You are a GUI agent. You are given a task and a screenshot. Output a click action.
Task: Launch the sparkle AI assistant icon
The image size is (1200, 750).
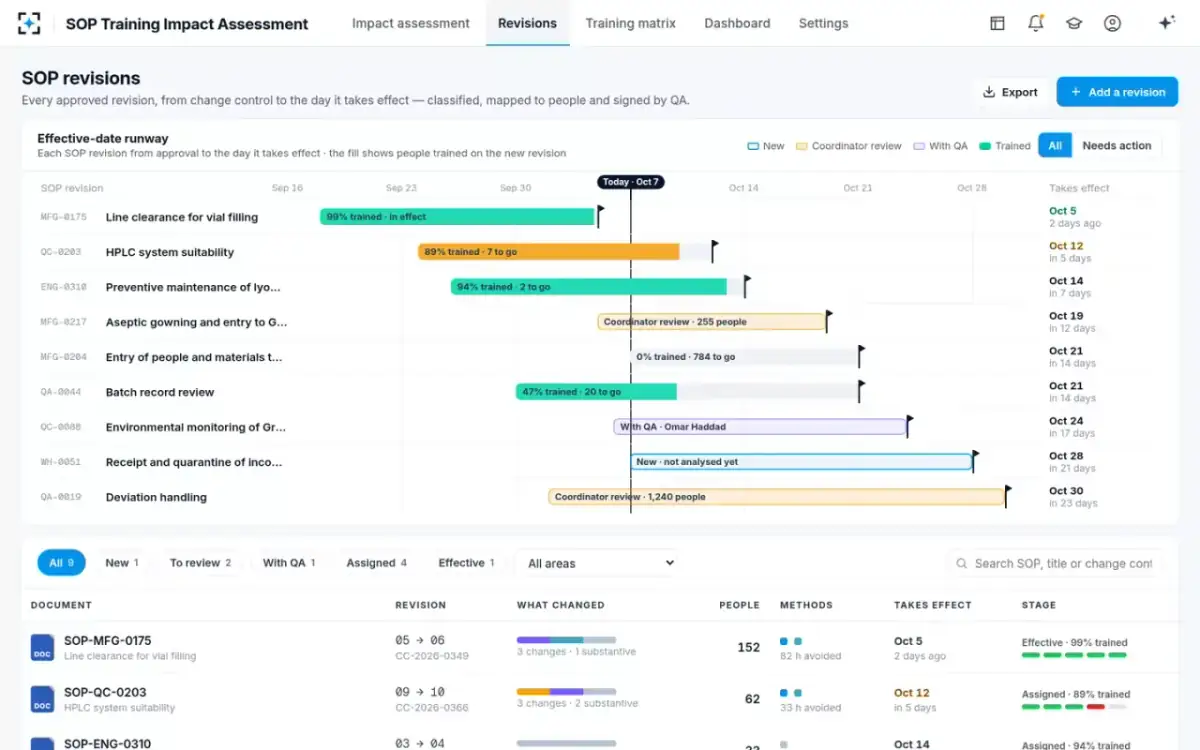(1166, 23)
